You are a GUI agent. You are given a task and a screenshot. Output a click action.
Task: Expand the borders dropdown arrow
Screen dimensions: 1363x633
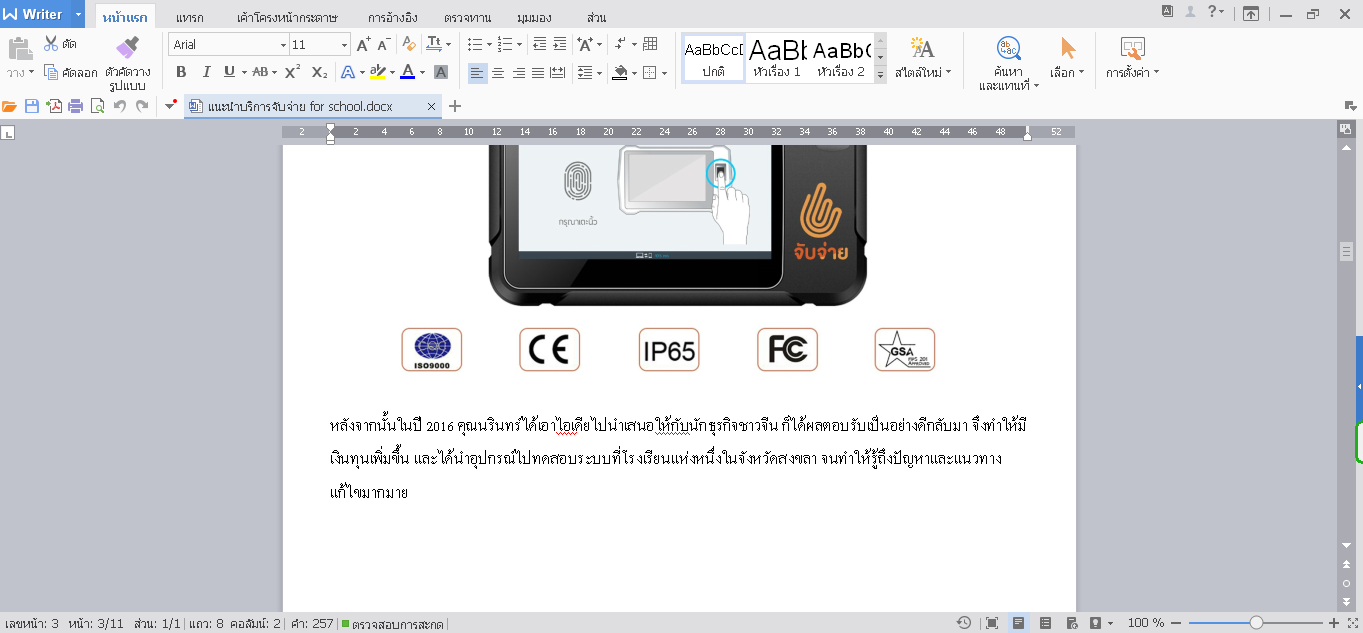point(664,72)
